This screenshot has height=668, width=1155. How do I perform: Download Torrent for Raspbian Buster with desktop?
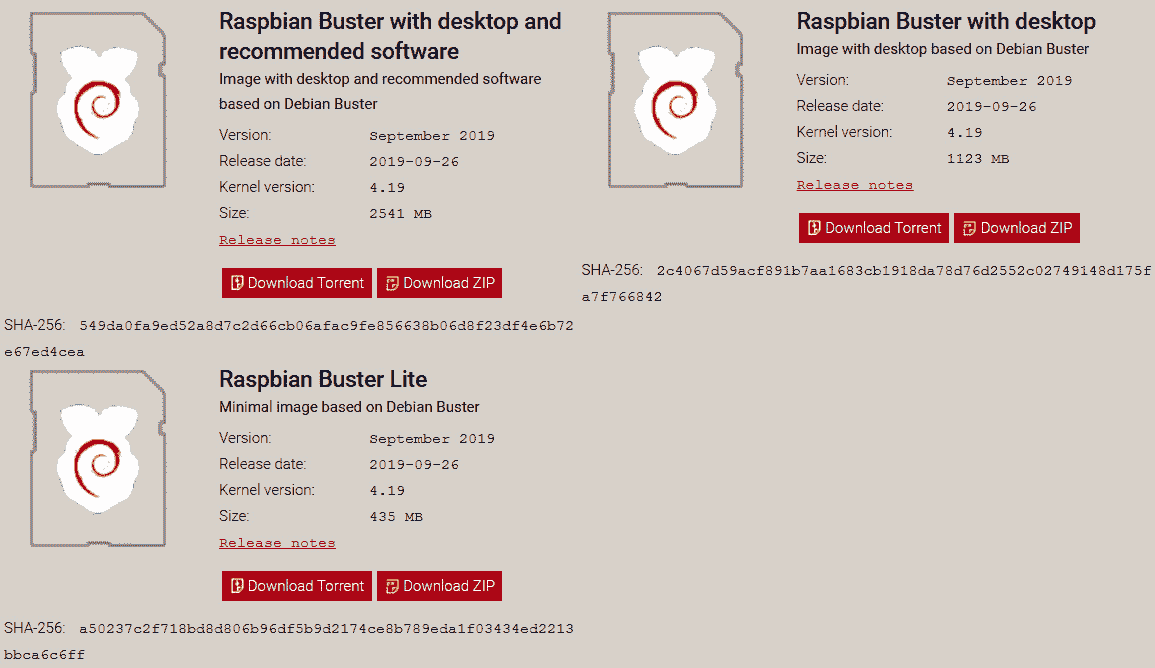873,227
